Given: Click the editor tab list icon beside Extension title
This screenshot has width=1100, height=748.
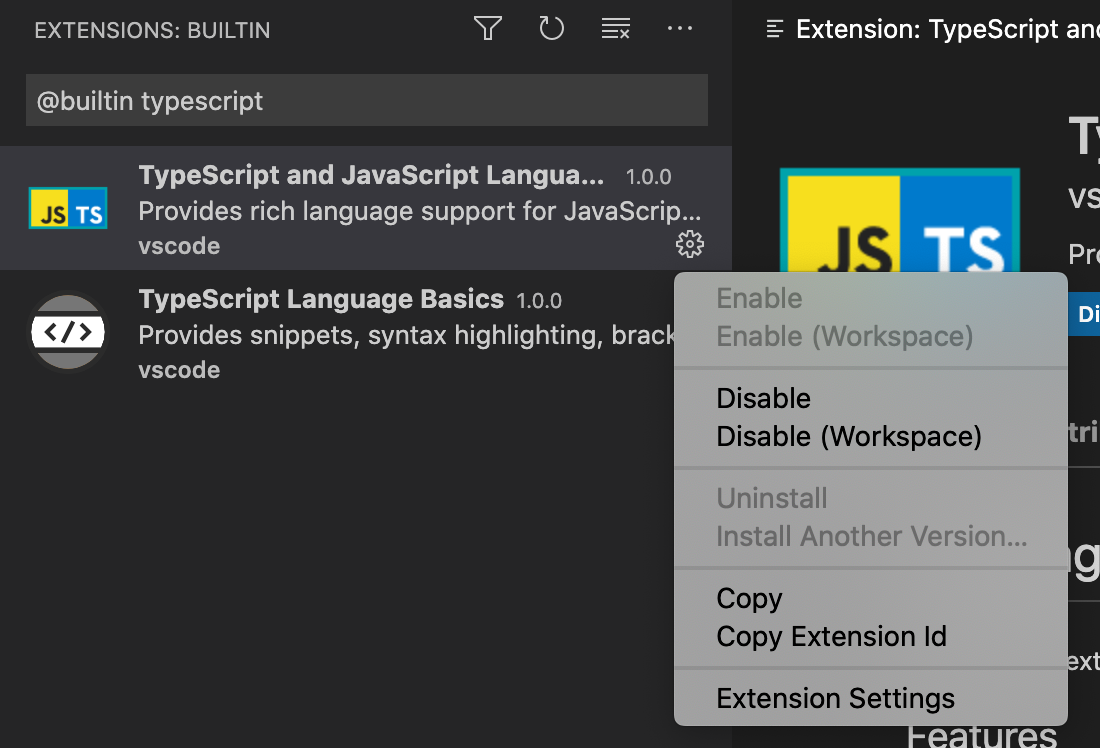Looking at the screenshot, I should [x=774, y=29].
